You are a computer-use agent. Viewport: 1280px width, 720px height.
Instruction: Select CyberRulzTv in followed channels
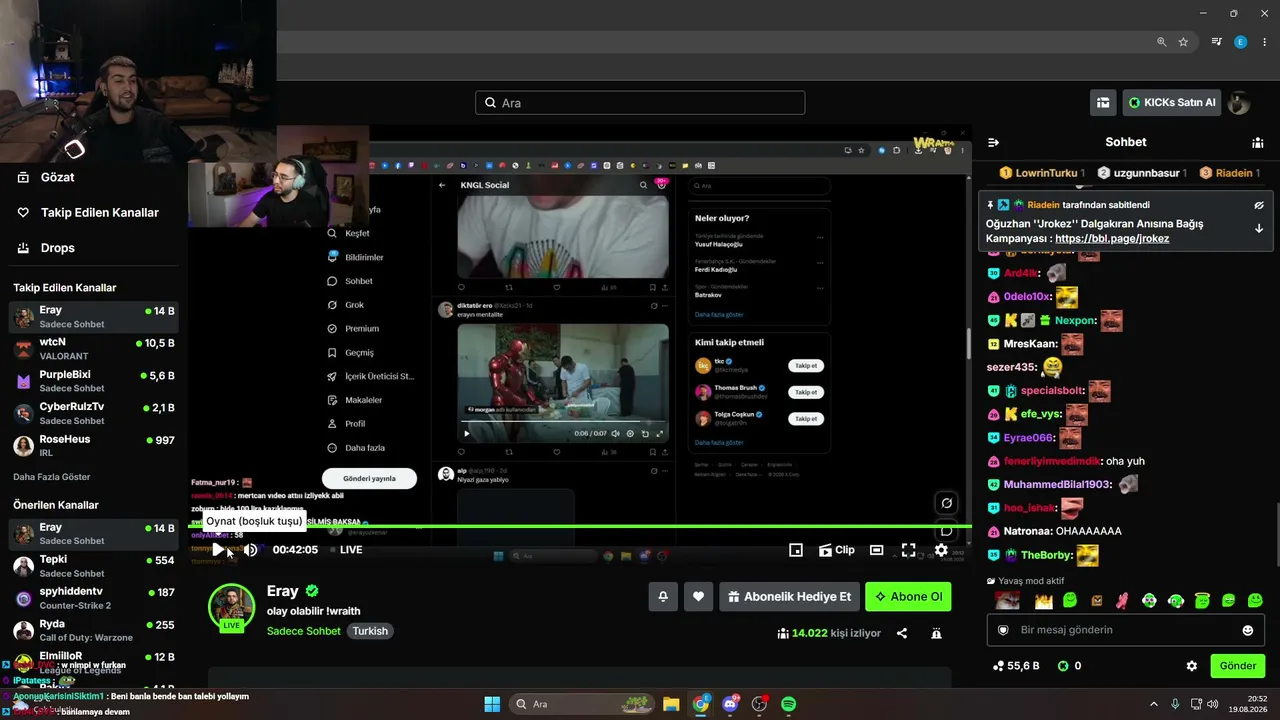93,414
